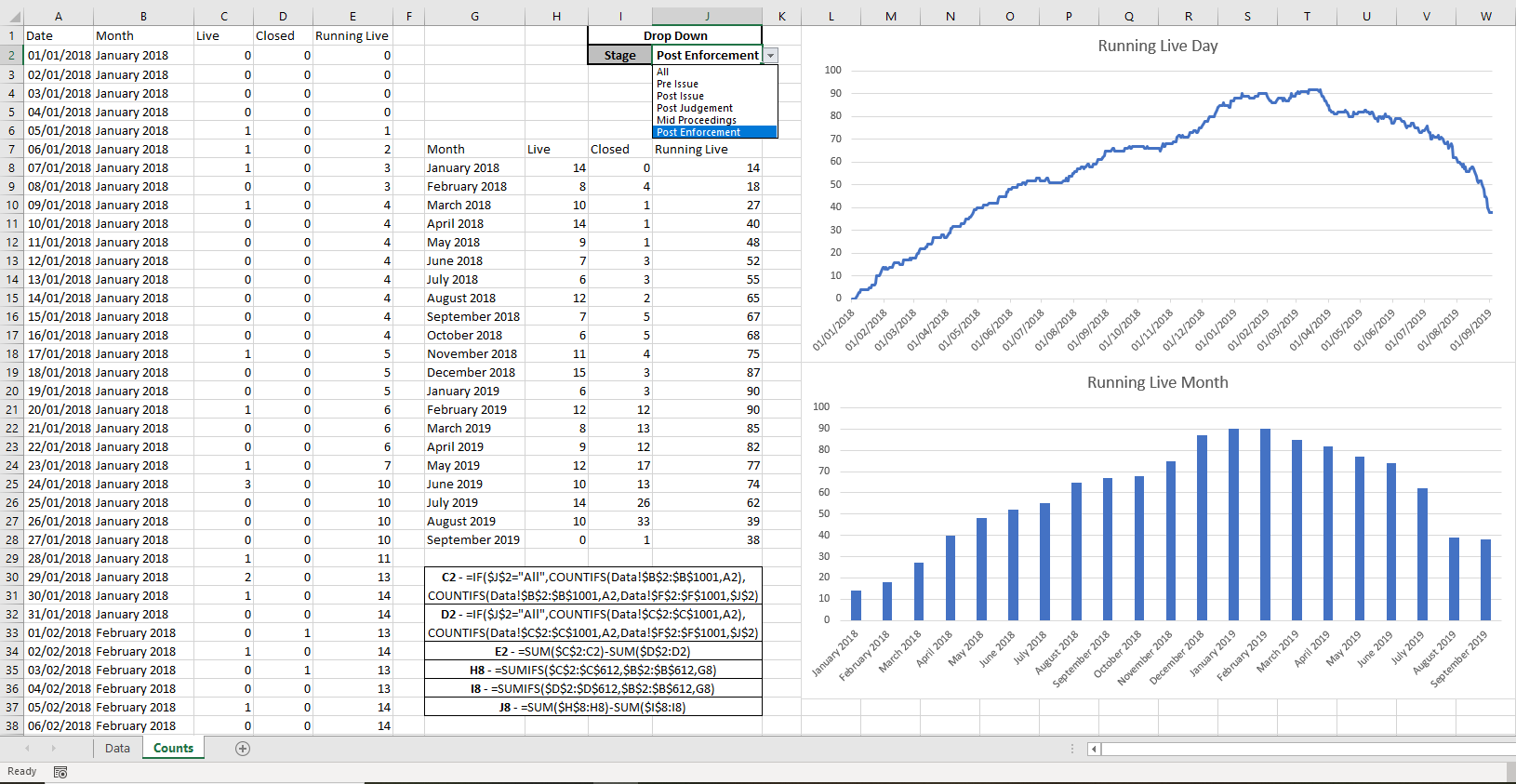Click date cell 01/01/2018
Image resolution: width=1516 pixels, height=784 pixels.
(59, 55)
